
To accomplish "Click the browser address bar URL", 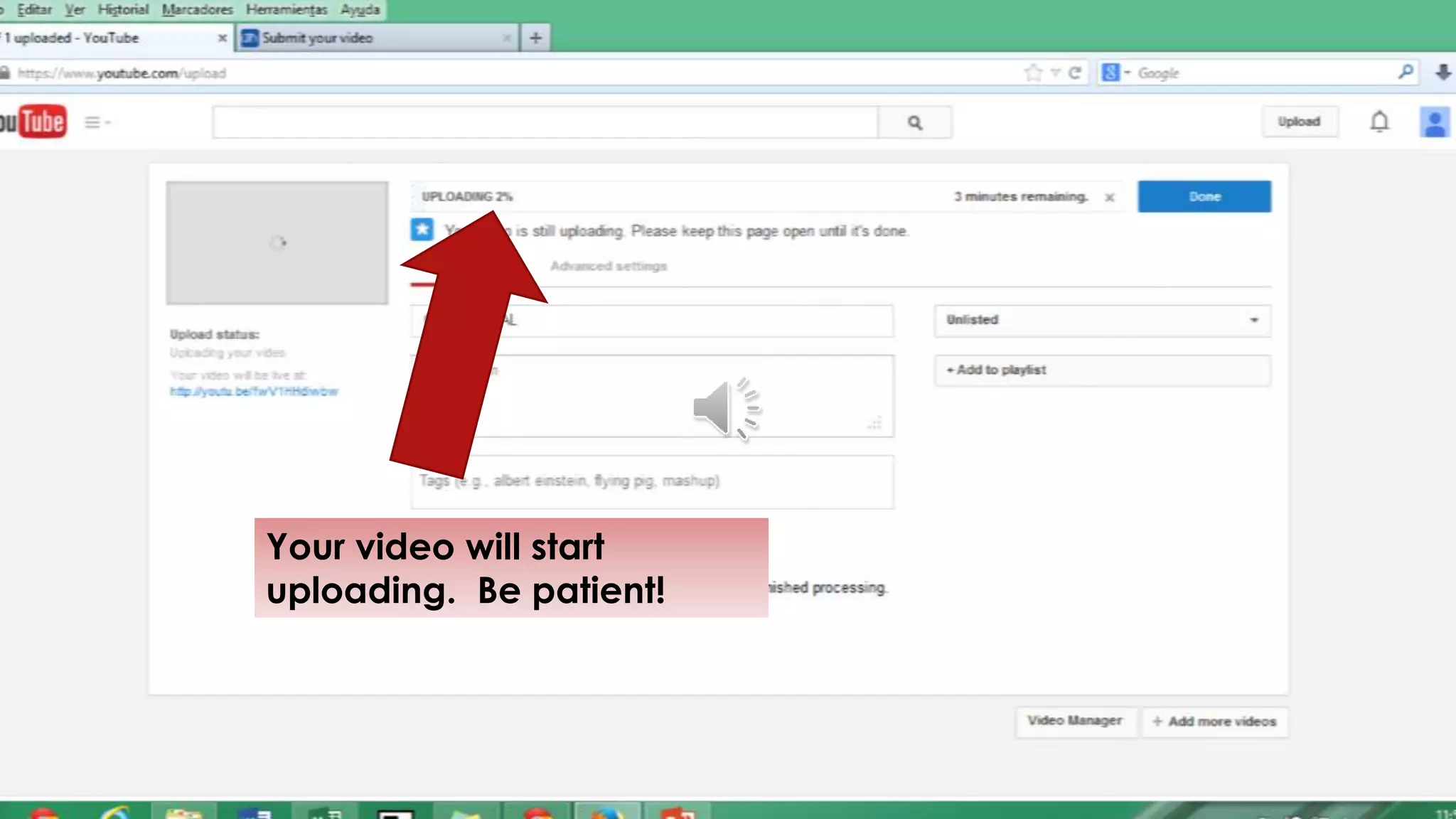I will pos(122,73).
